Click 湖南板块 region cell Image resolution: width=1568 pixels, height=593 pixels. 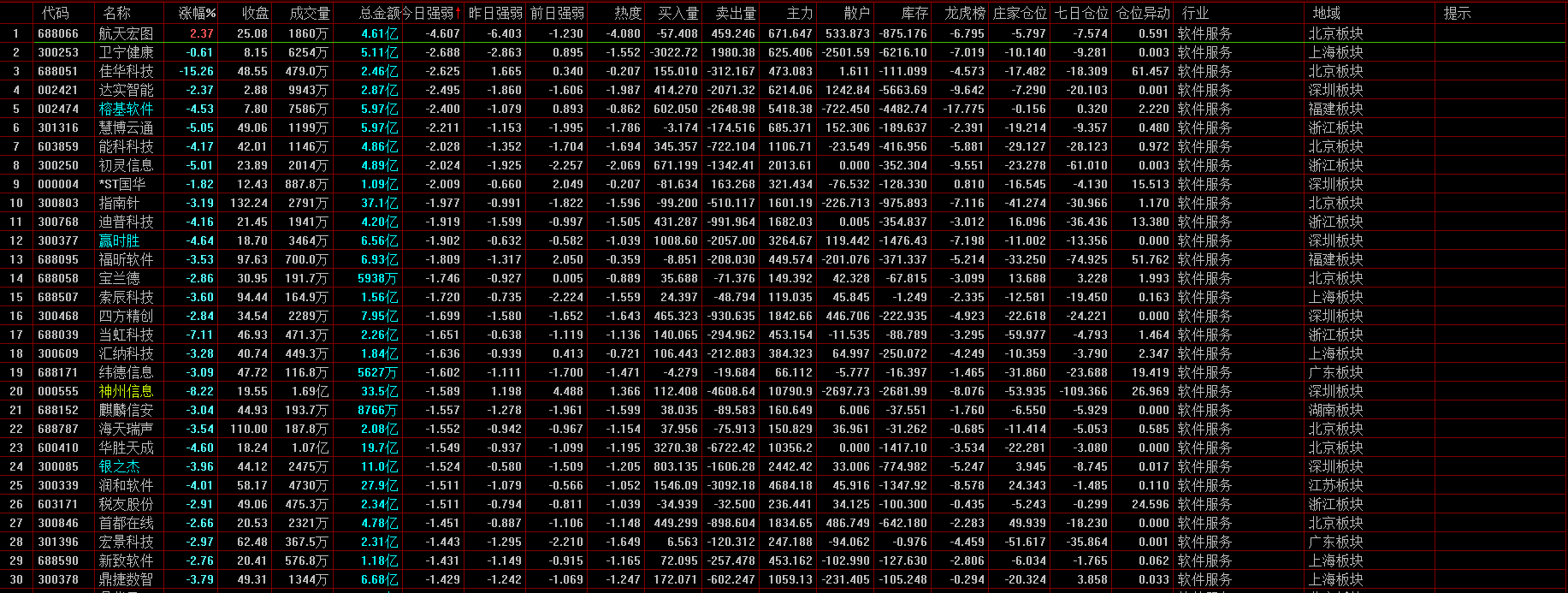pos(1335,410)
